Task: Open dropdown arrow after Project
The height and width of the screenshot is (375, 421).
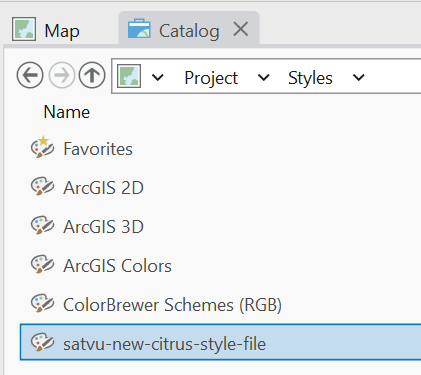Action: click(264, 77)
